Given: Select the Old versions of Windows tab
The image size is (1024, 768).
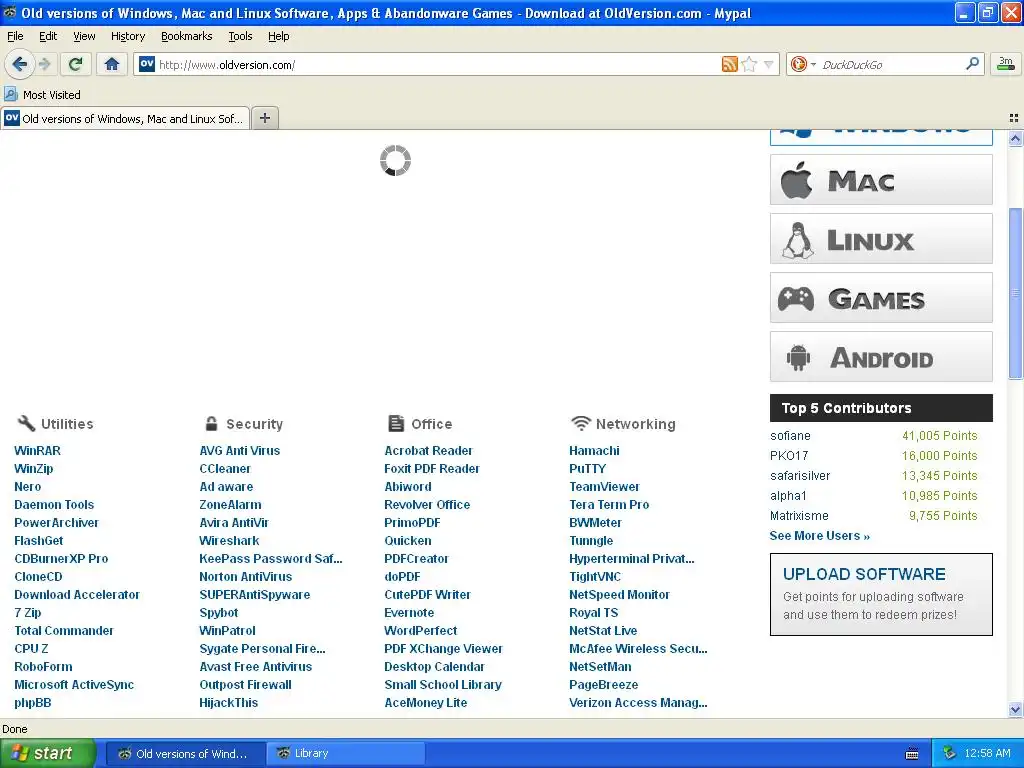Looking at the screenshot, I should point(125,118).
